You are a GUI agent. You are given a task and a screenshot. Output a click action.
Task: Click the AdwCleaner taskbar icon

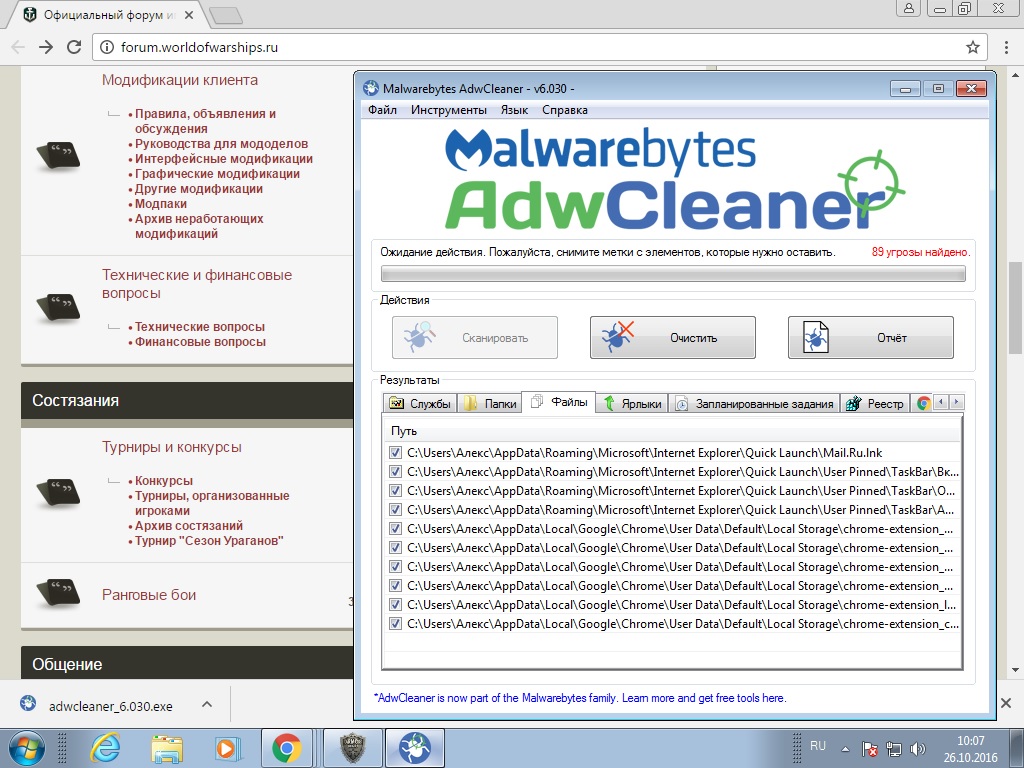[415, 748]
